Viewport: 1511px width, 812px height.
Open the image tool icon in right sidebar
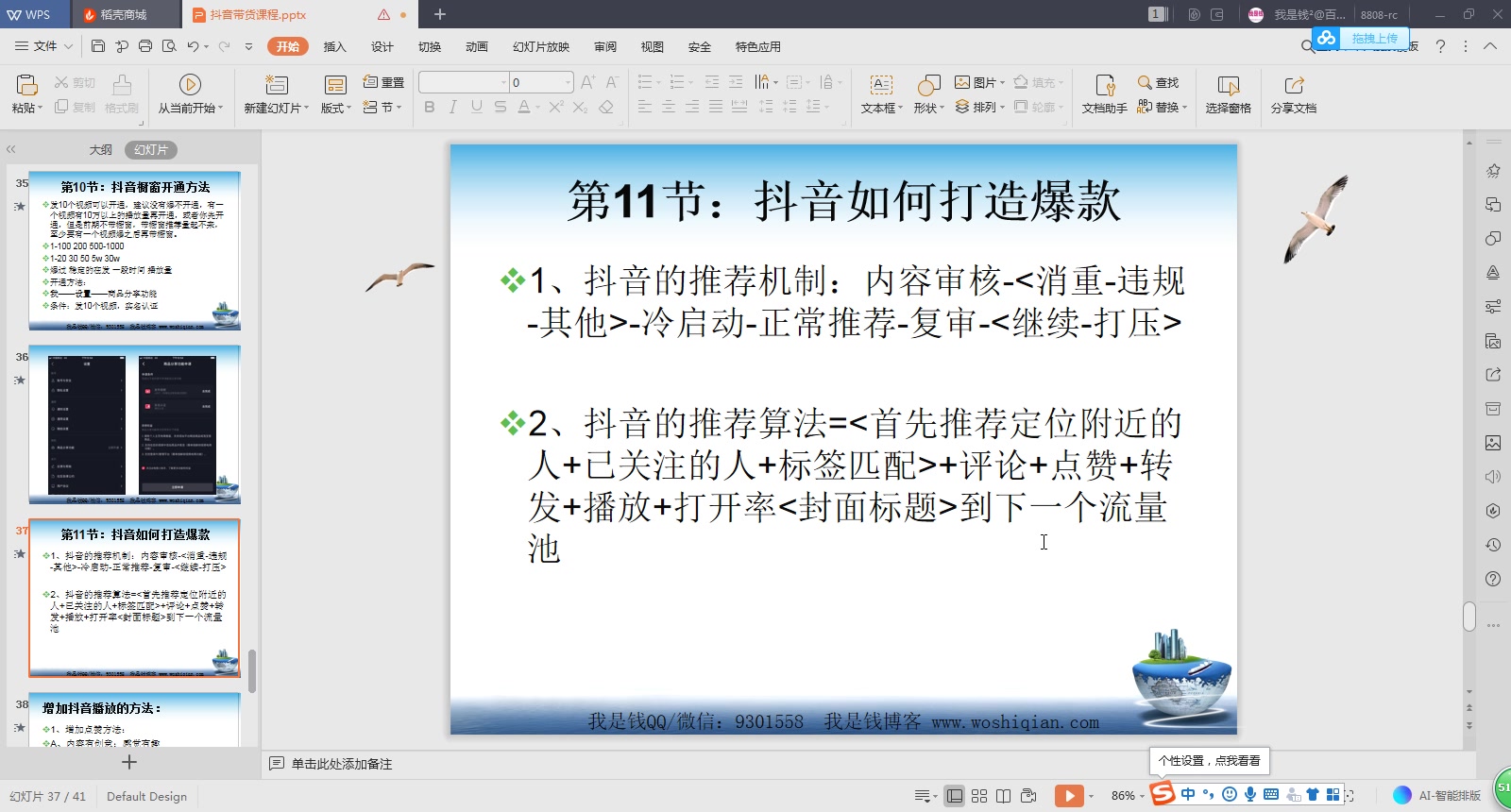(1493, 443)
